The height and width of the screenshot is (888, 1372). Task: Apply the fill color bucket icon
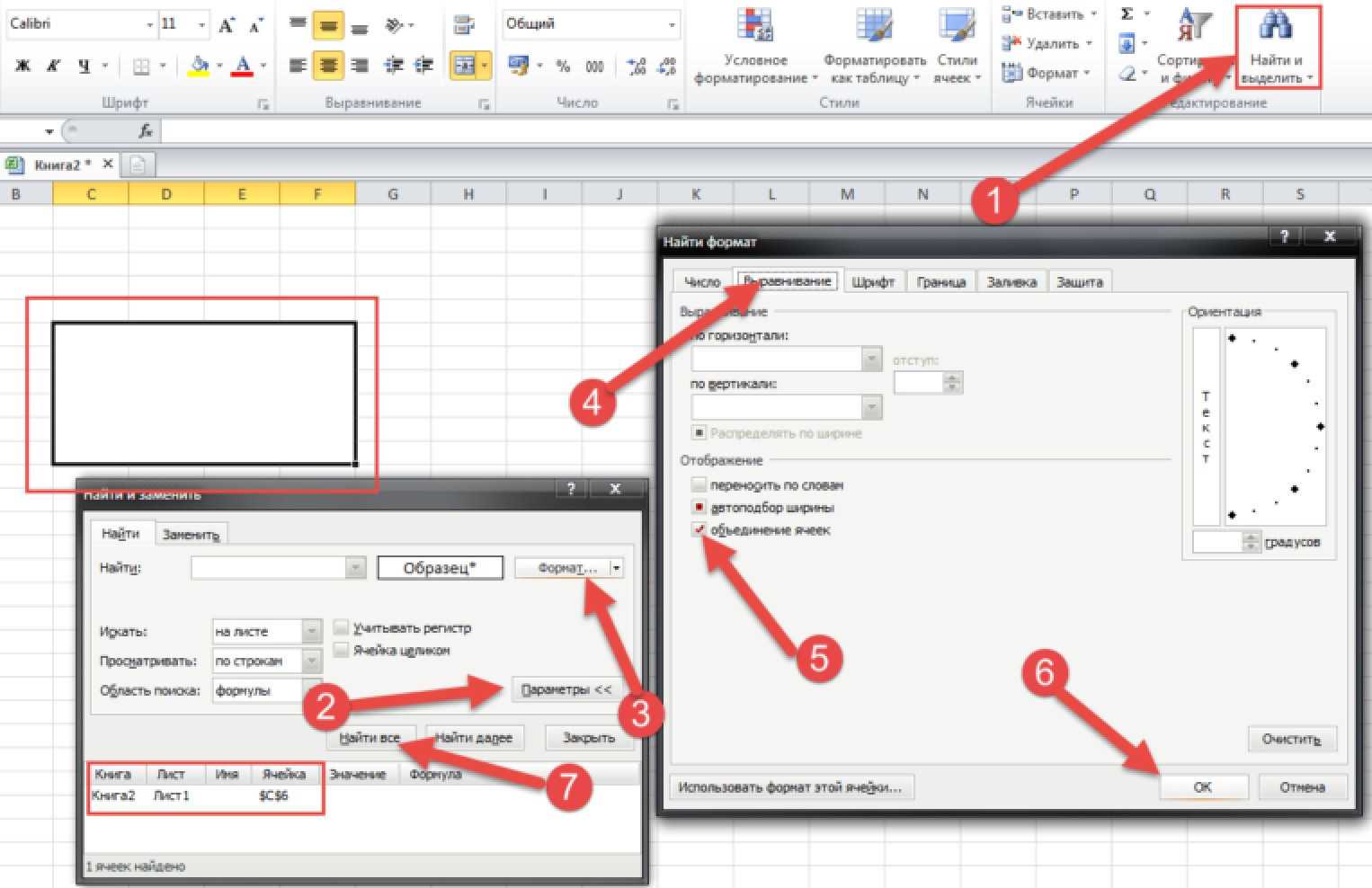point(199,66)
